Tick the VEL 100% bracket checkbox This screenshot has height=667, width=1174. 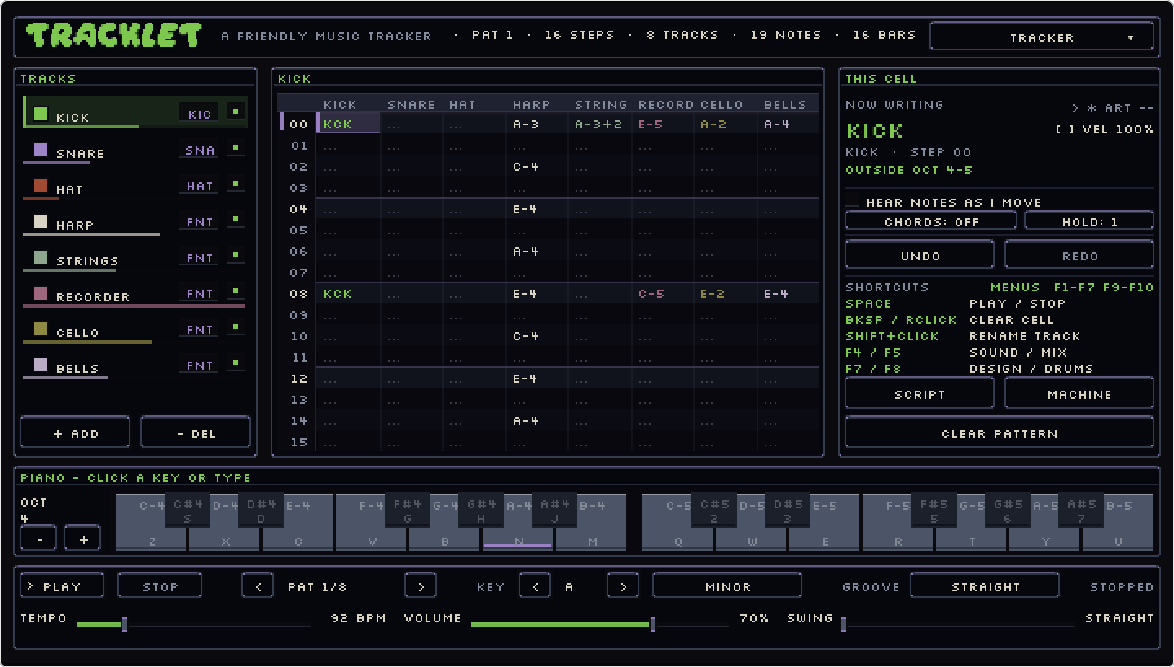tap(1063, 130)
